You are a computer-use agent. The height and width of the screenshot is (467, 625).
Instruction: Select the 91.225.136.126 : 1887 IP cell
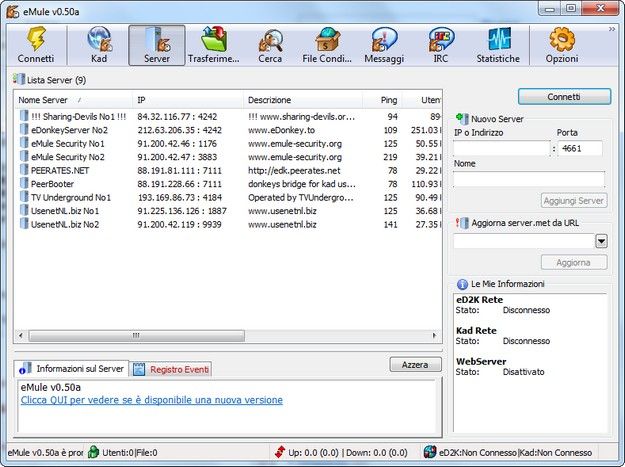coord(182,211)
